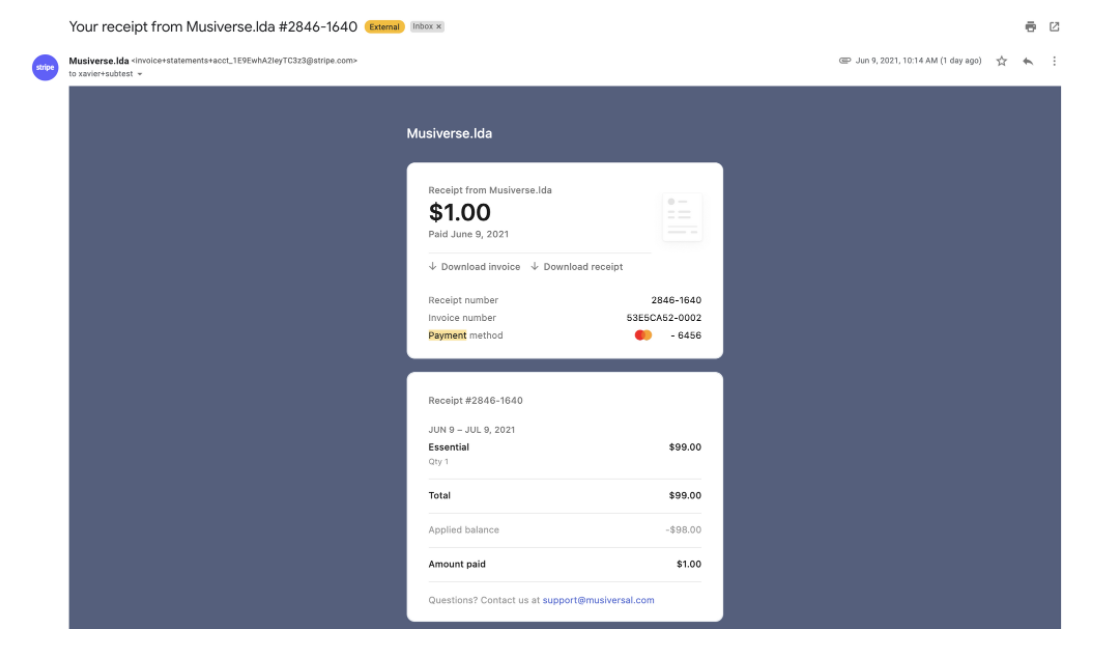Click the Mastercard logo in payment method
The width and height of the screenshot is (1103, 658).
point(643,336)
